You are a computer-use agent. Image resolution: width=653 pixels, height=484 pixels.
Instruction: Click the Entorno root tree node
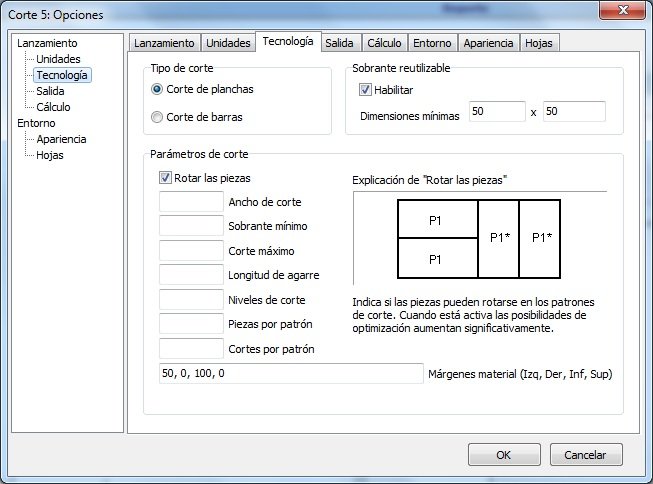[x=37, y=123]
